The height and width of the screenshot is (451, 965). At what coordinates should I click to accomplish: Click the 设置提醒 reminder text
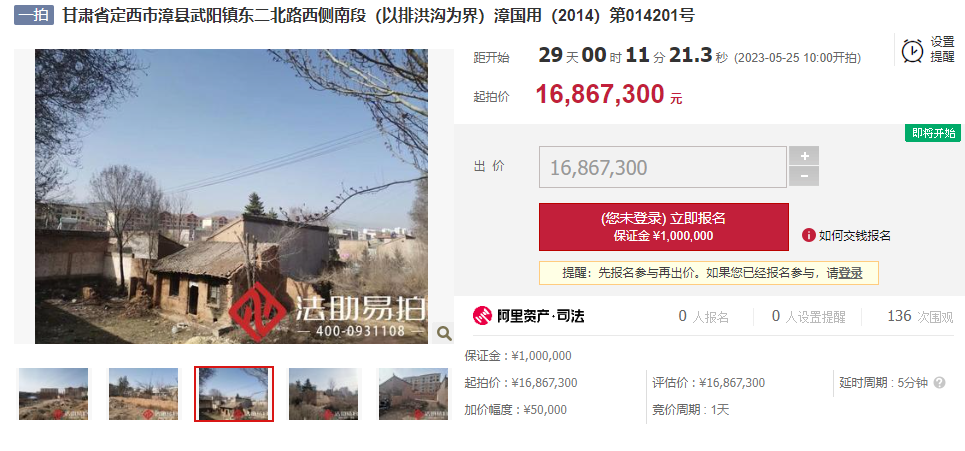click(942, 49)
